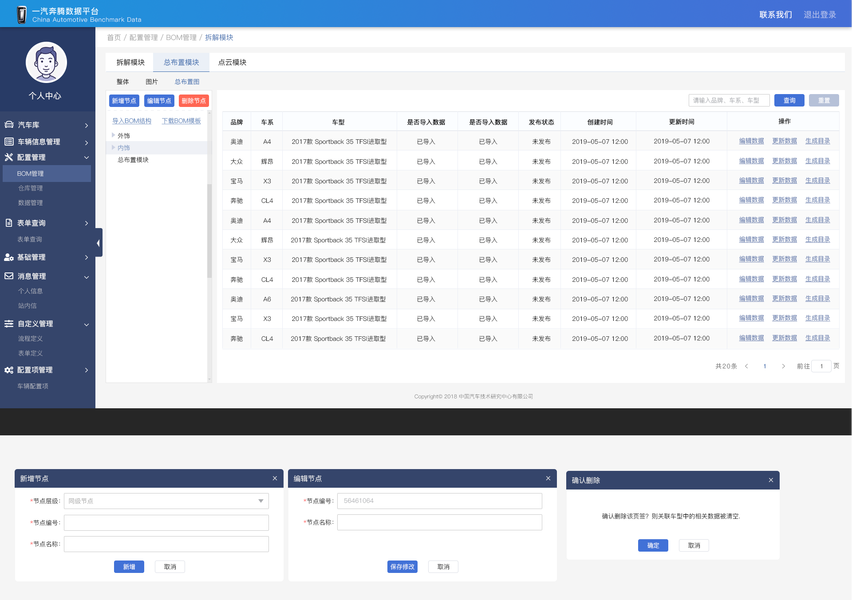
Task: Select the 图片 sub-tab
Action: pyautogui.click(x=152, y=82)
